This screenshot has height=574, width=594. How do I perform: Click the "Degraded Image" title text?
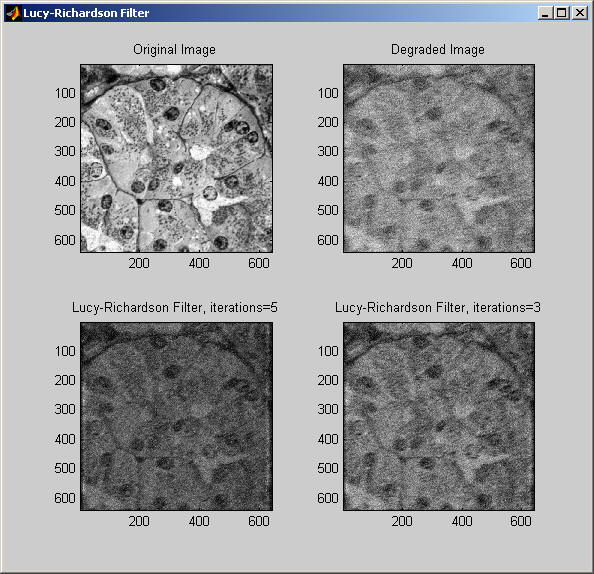tap(438, 50)
